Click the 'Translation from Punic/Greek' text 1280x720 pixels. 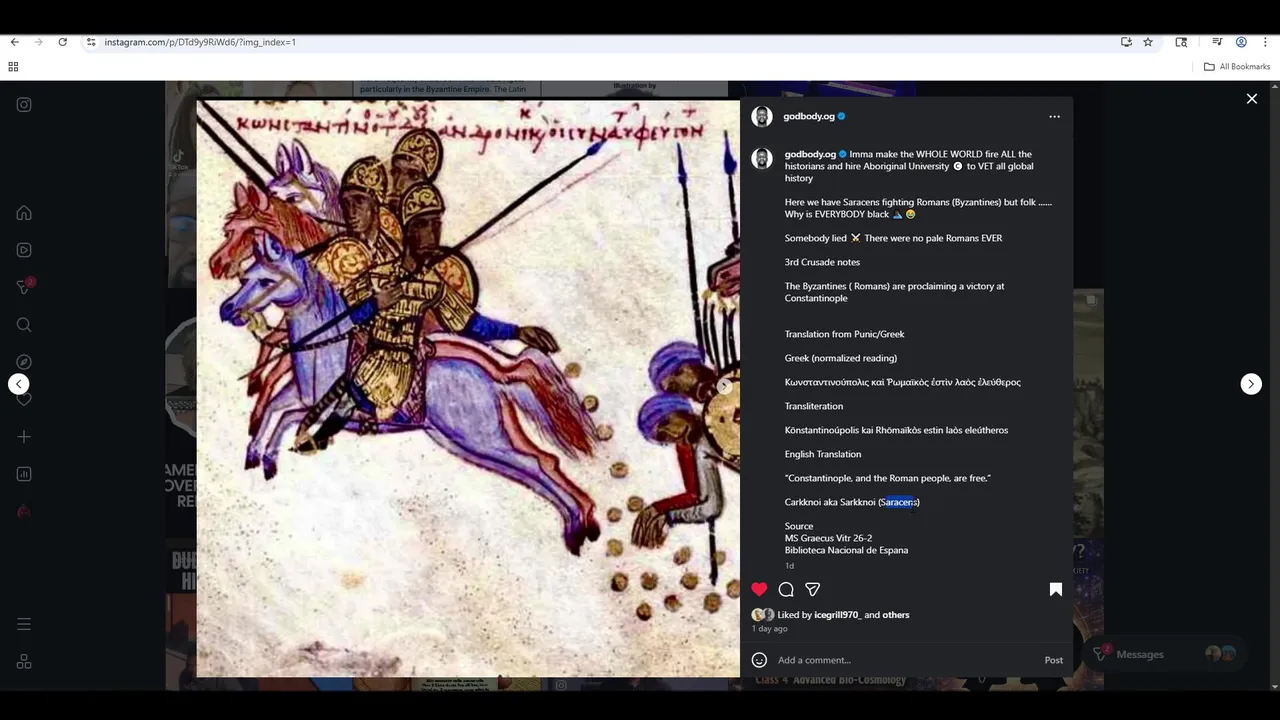coord(844,334)
